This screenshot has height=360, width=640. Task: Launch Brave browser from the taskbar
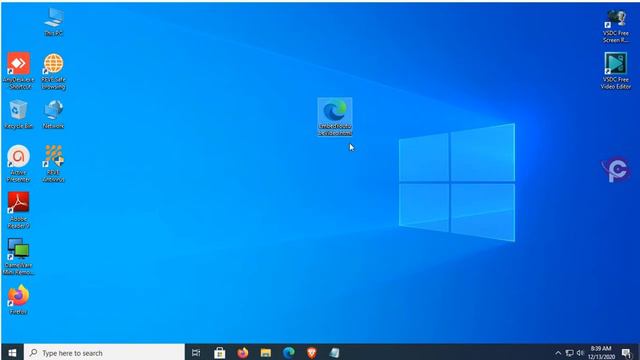[312, 353]
